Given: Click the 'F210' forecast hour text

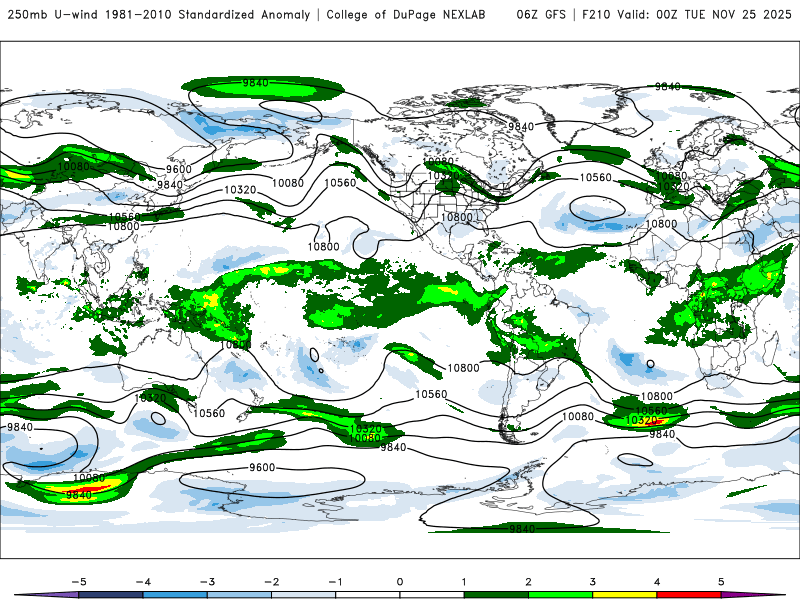Looking at the screenshot, I should [x=596, y=14].
